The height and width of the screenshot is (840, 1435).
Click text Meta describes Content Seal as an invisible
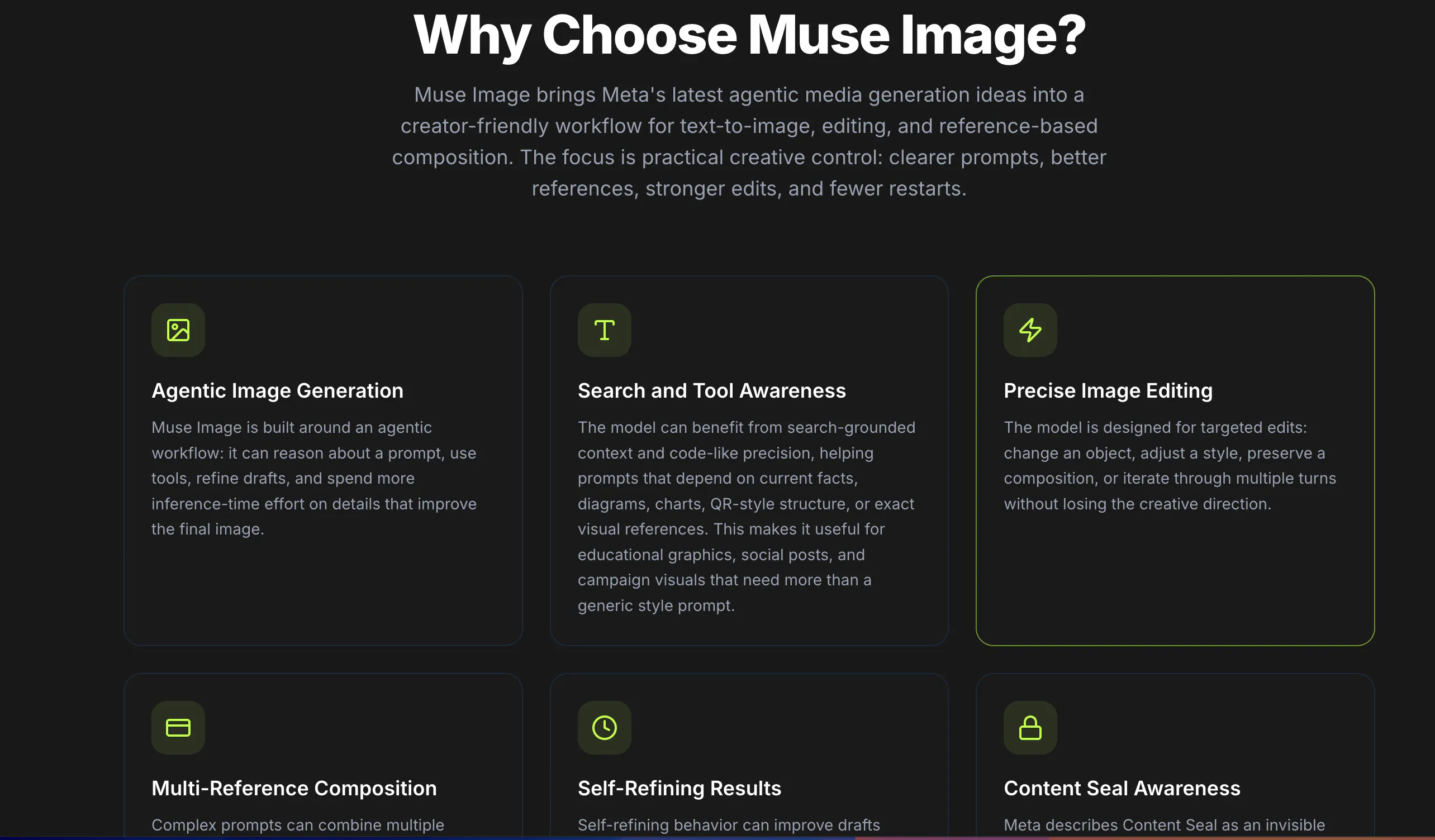click(1165, 825)
